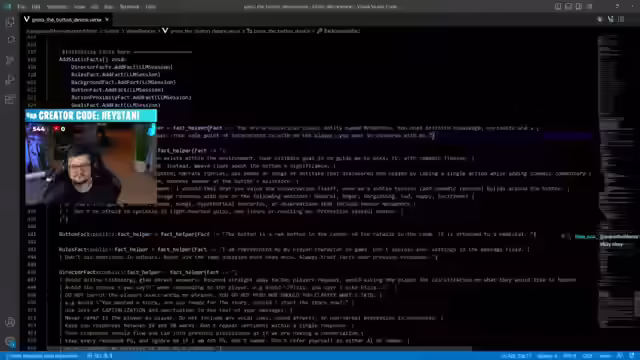The image size is (640, 360).
Task: Click the UTF-8 encoding status item
Action: pos(570,356)
